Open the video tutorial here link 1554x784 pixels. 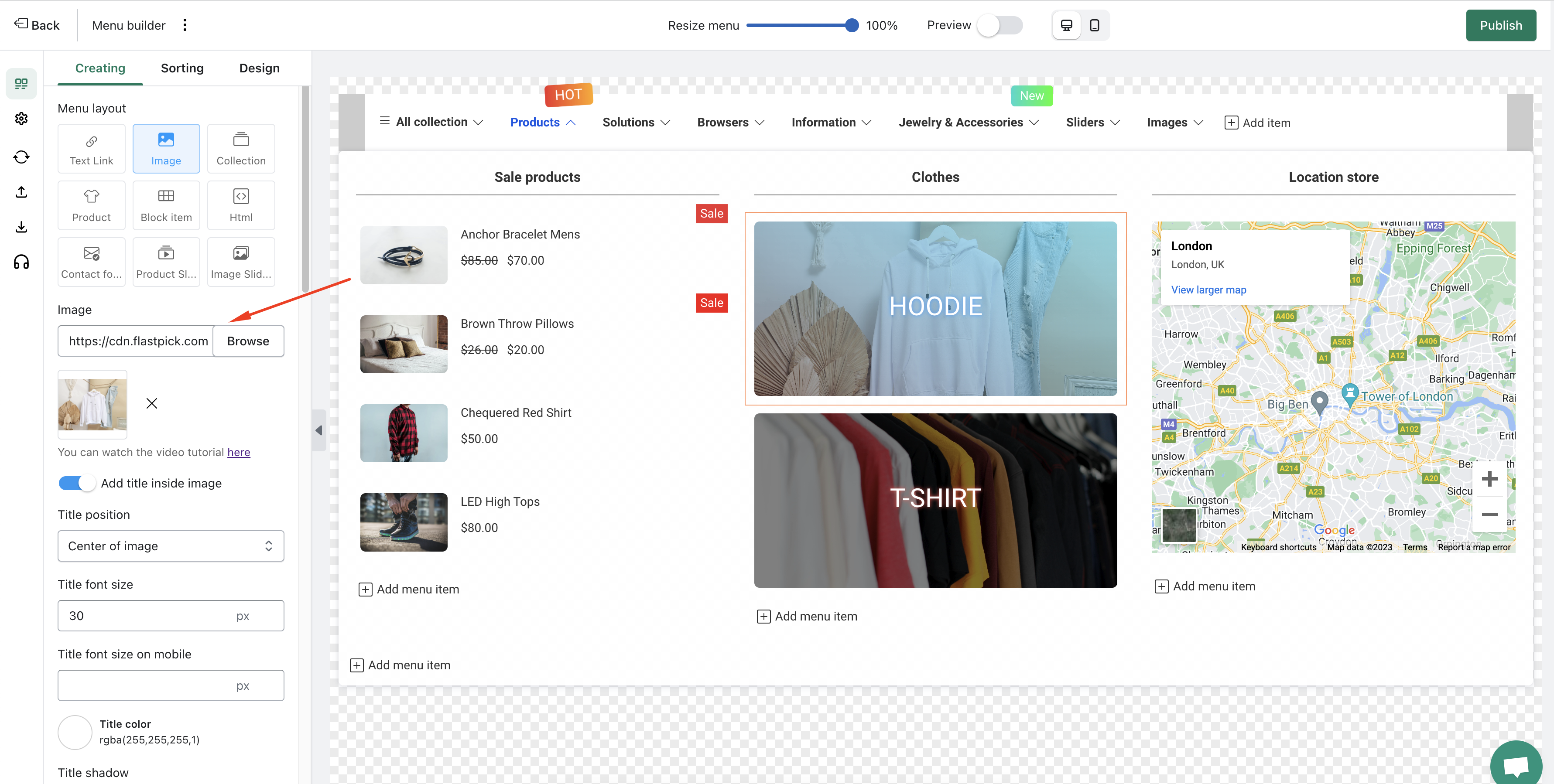pos(238,452)
